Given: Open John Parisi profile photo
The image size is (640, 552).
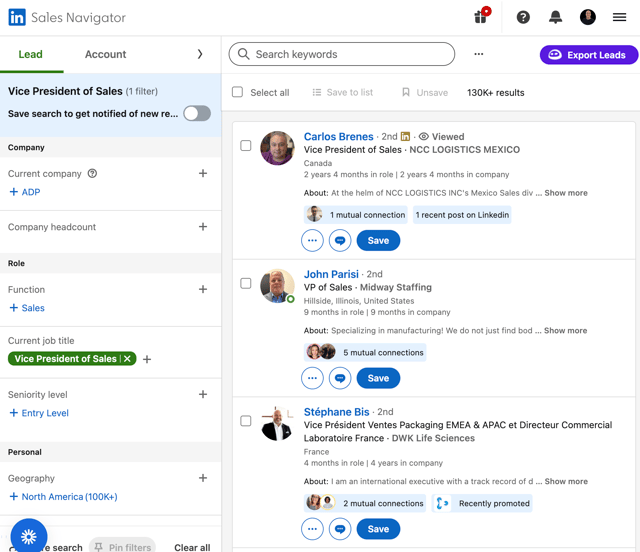Looking at the screenshot, I should (277, 285).
